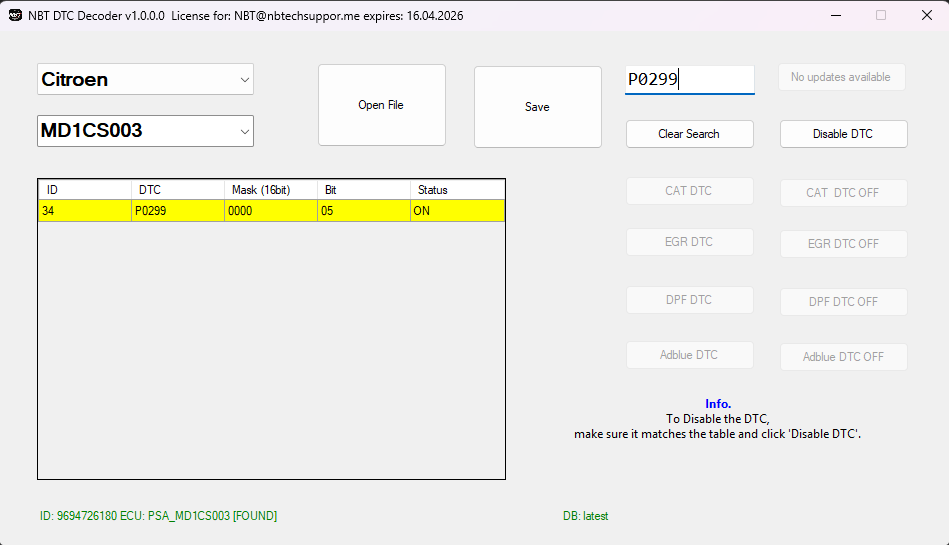Click the Status column header
Screen dimensions: 949x545
[x=458, y=190]
